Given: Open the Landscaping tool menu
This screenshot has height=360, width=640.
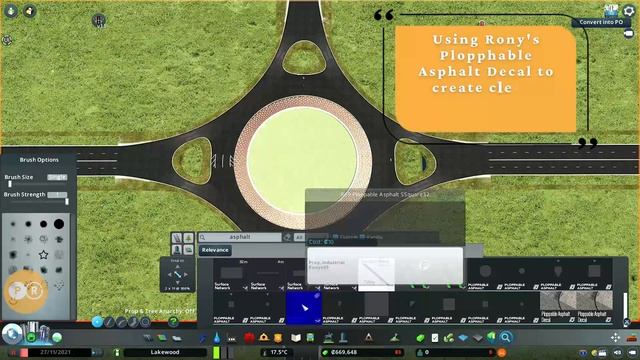Looking at the screenshot, I should coord(395,338).
